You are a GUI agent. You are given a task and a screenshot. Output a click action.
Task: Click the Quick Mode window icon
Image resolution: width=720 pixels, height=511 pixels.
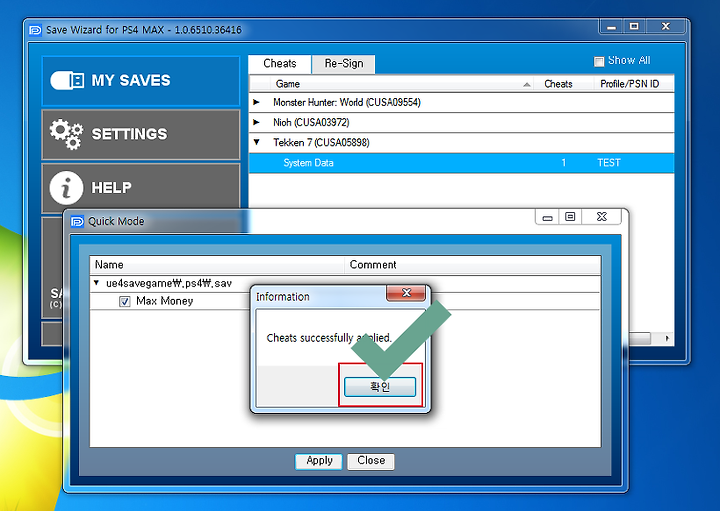coord(77,222)
